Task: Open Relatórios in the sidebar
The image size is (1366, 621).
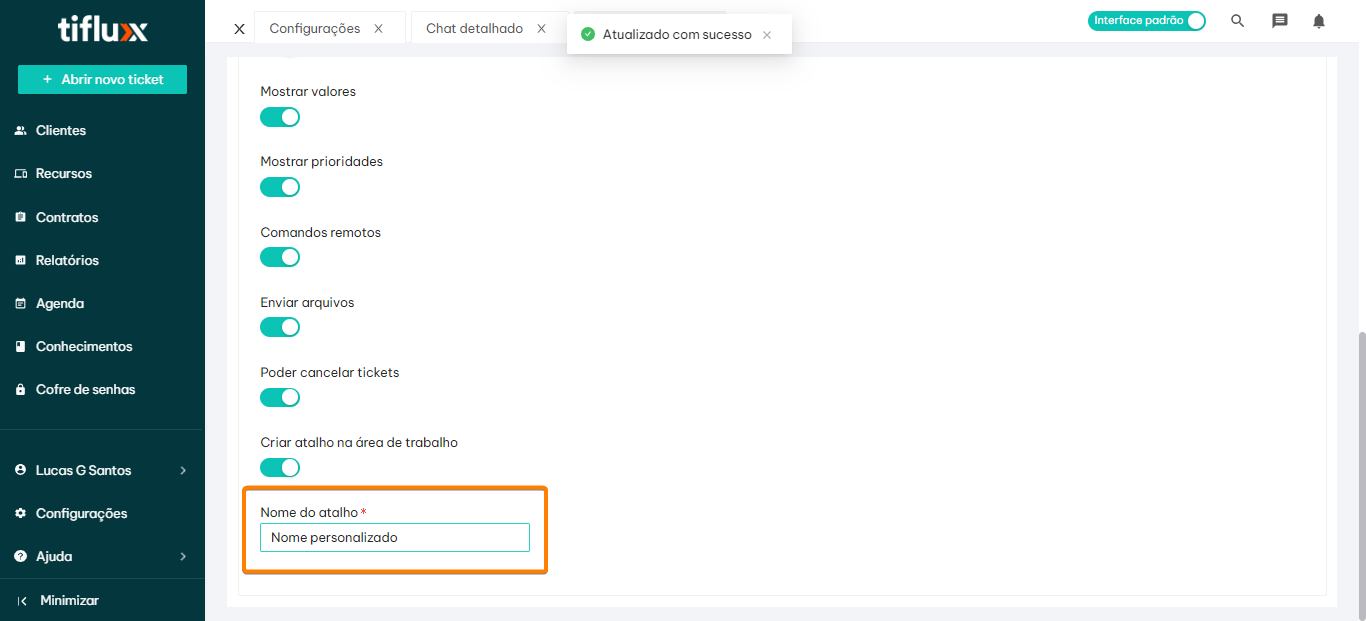Action: [67, 260]
